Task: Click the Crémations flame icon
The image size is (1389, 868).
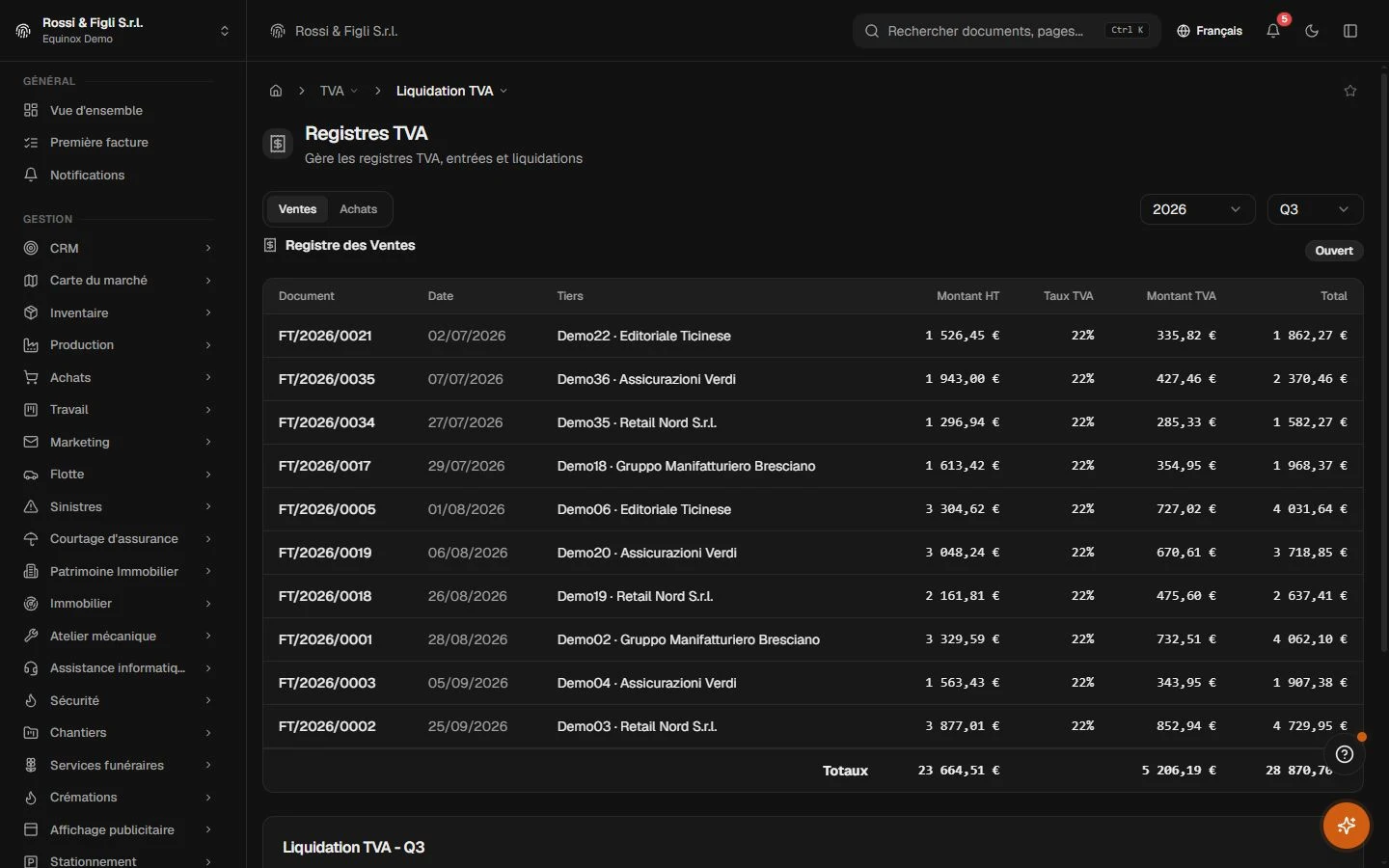Action: click(x=31, y=798)
